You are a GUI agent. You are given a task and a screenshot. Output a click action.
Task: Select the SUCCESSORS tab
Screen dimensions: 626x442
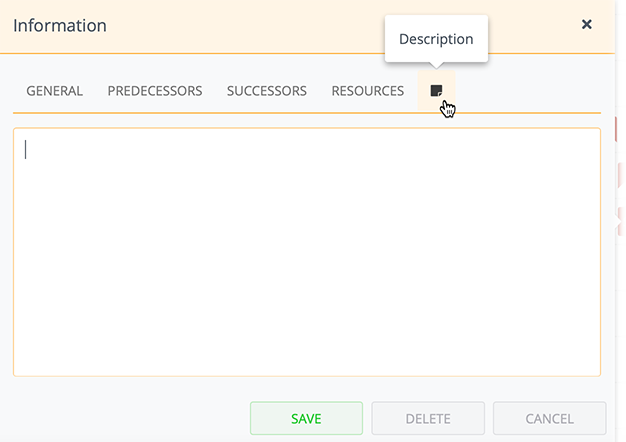[x=267, y=91]
